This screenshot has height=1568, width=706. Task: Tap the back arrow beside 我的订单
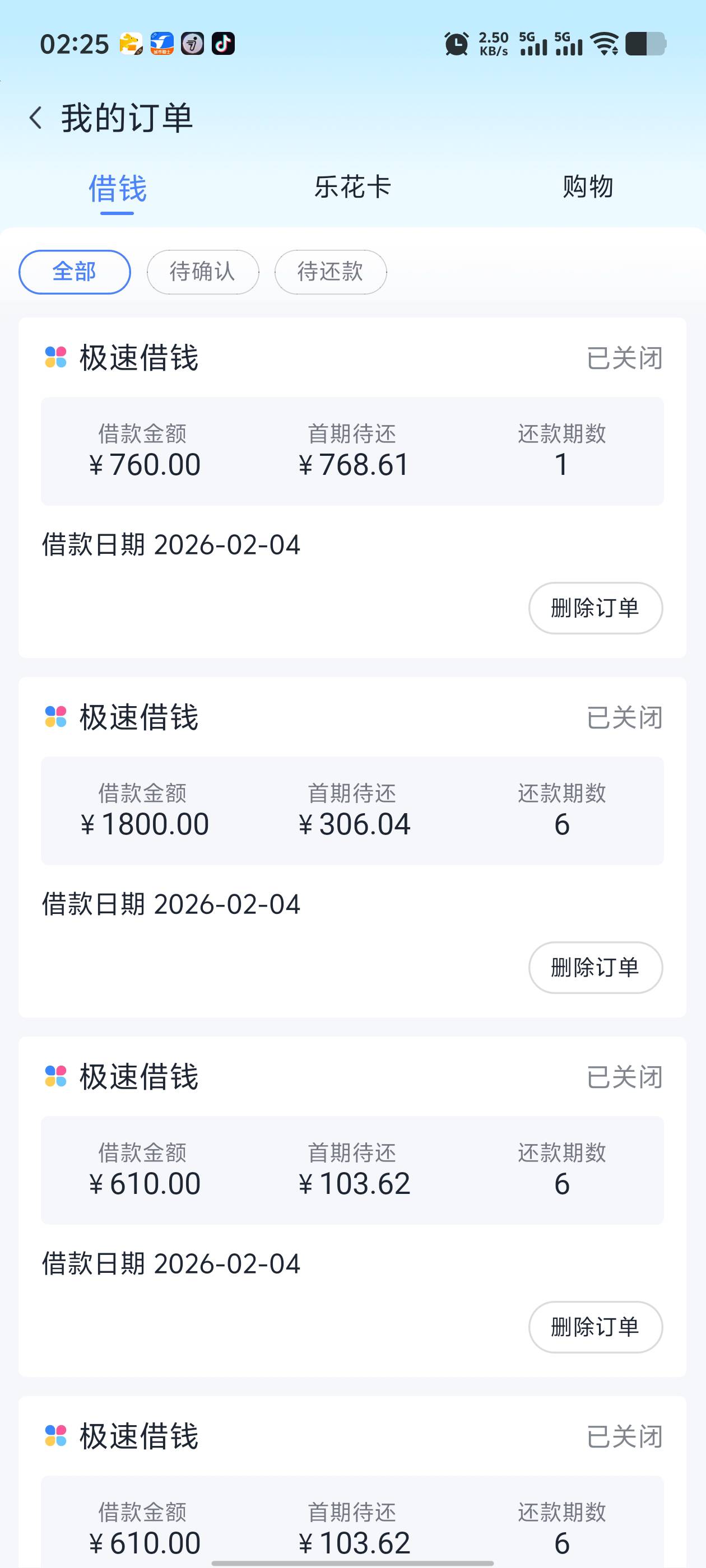36,118
